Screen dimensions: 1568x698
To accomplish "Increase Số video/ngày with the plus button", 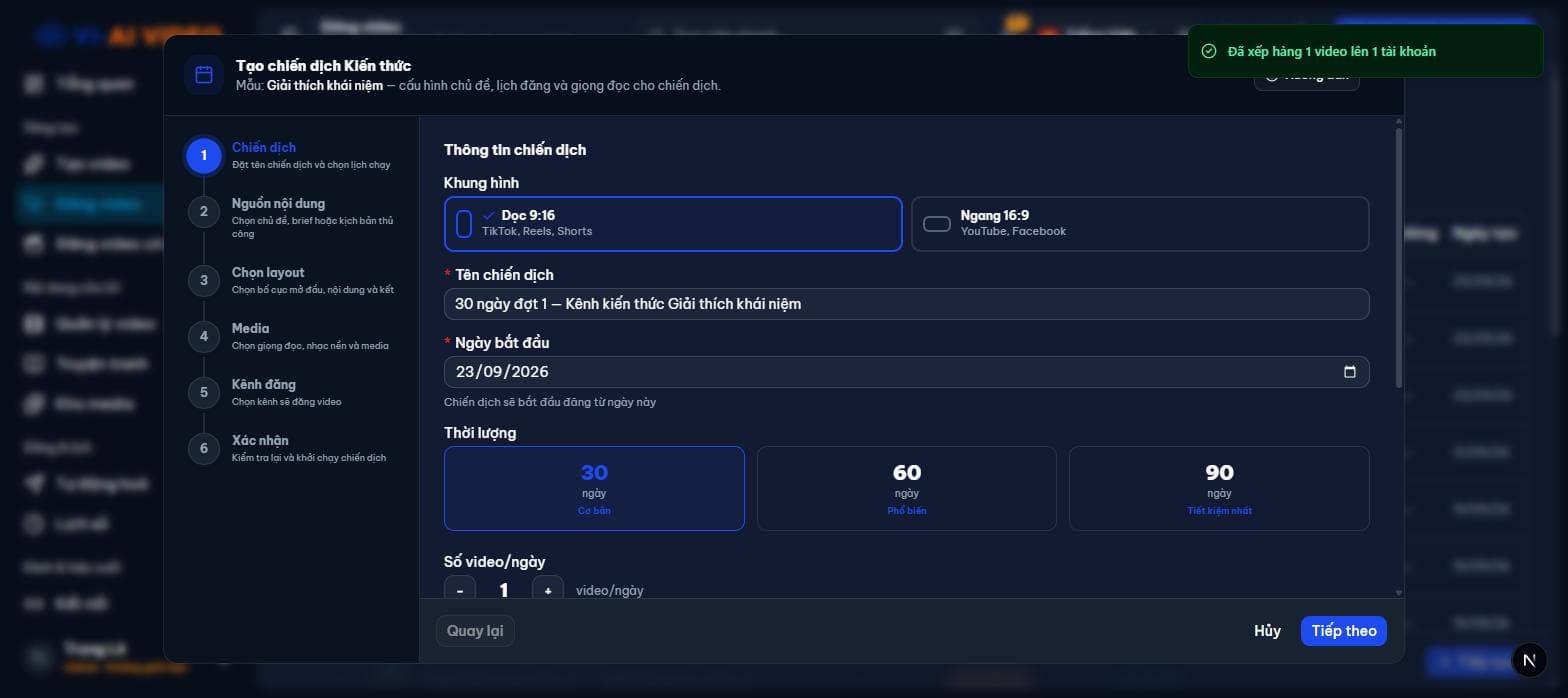I will tap(548, 590).
